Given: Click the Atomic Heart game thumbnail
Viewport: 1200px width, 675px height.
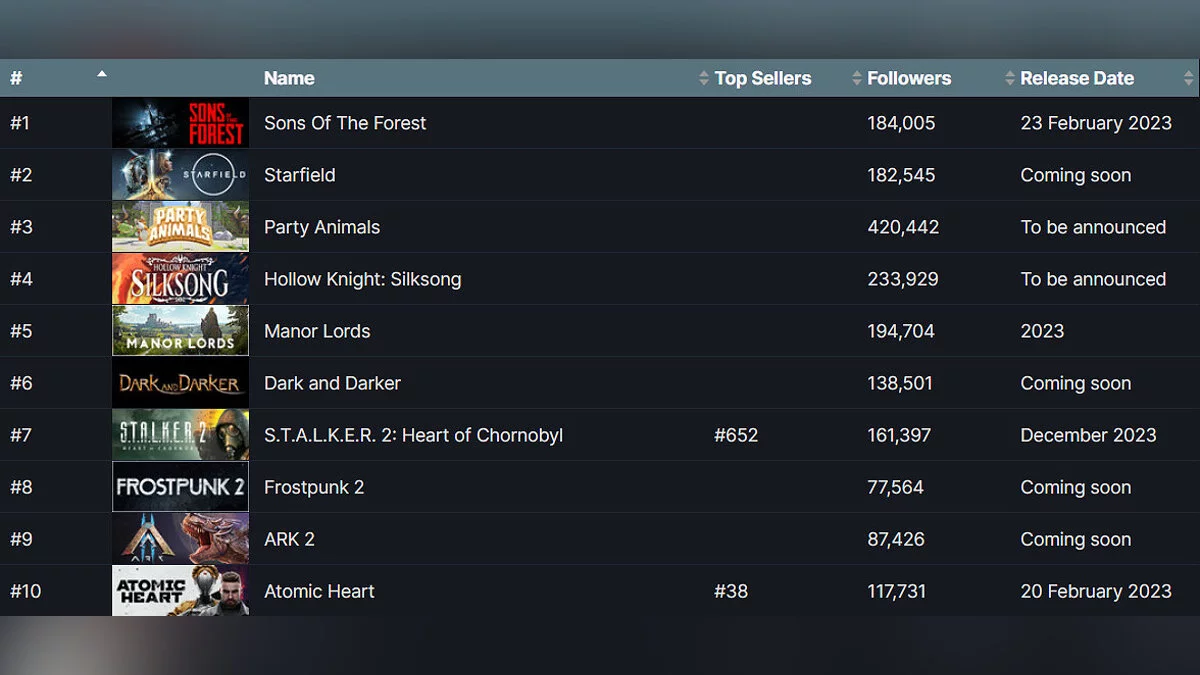Looking at the screenshot, I should click(180, 591).
